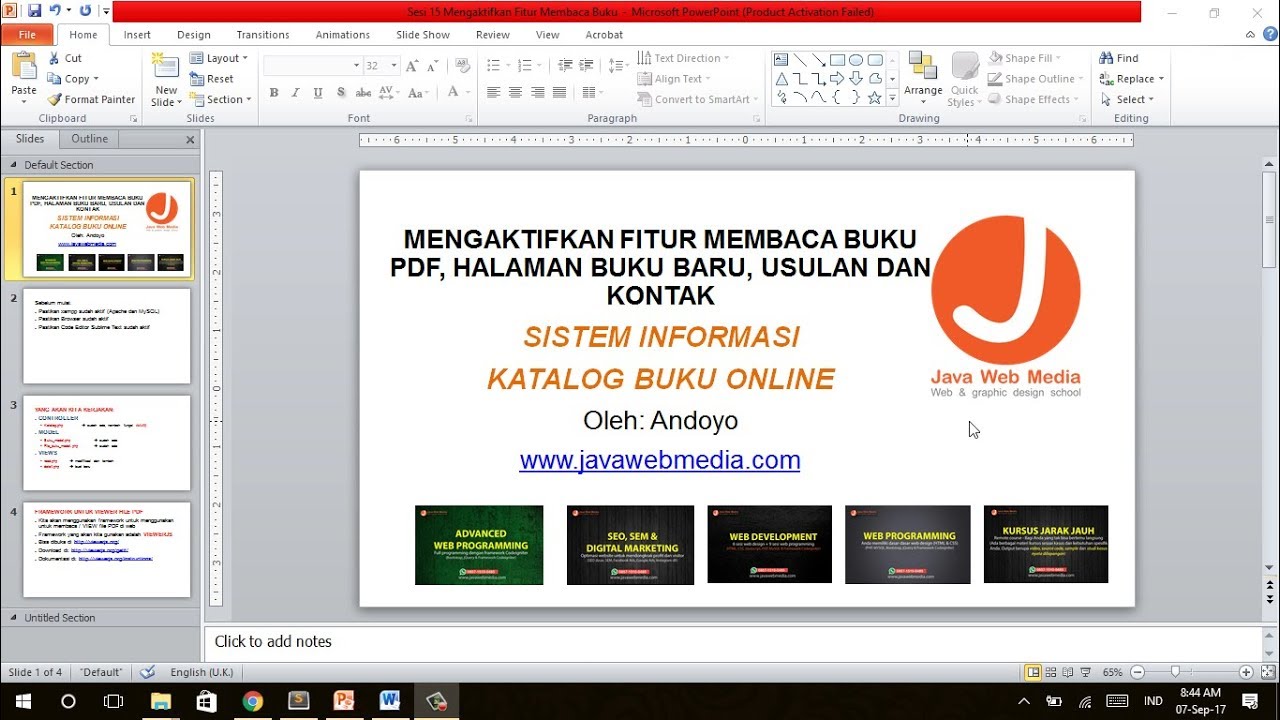1280x720 pixels.
Task: Click the zoom slider handle
Action: 1175,672
